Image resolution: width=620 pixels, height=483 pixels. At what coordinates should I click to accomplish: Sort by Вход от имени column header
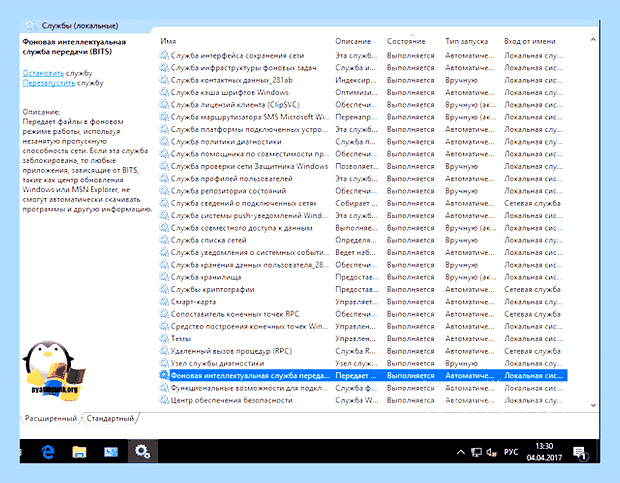530,41
